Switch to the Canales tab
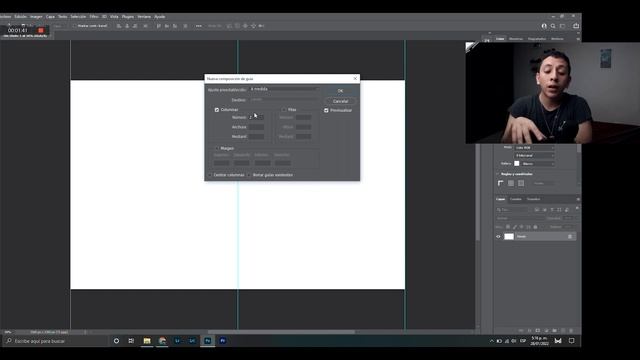This screenshot has width=640, height=360. point(516,199)
